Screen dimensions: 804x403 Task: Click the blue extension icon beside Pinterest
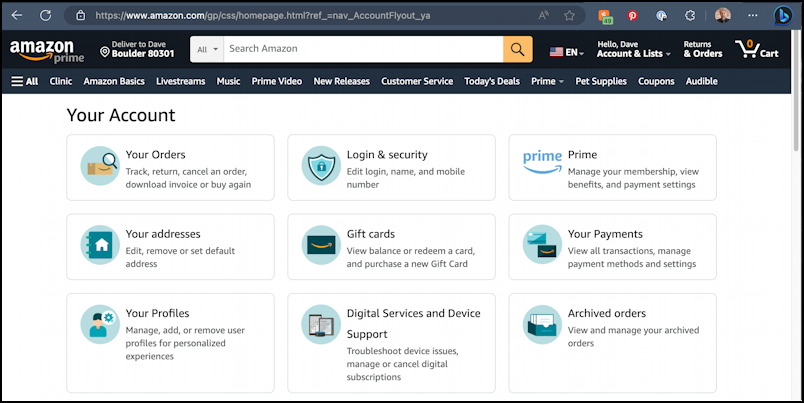point(661,16)
